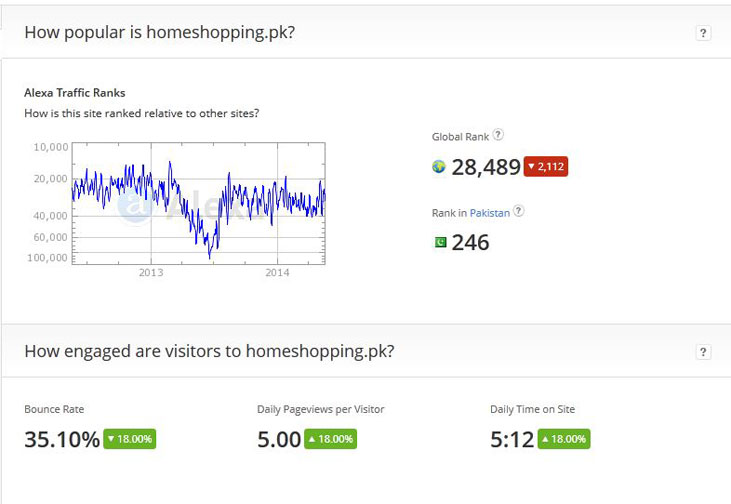This screenshot has width=731, height=504.
Task: Click green badge beside 5.00 pageviews
Action: 331,439
